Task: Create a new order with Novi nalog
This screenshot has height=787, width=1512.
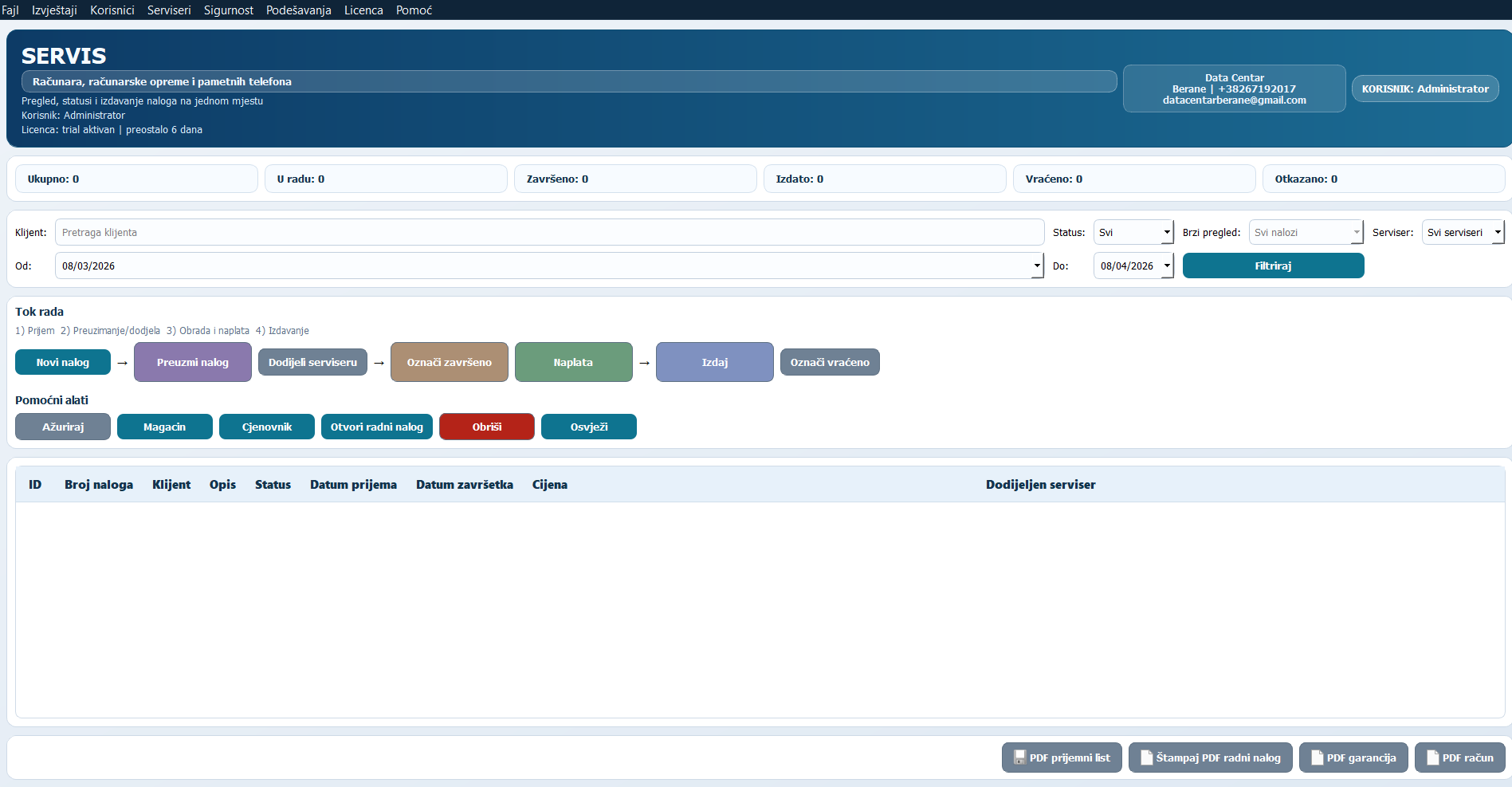Action: click(63, 362)
